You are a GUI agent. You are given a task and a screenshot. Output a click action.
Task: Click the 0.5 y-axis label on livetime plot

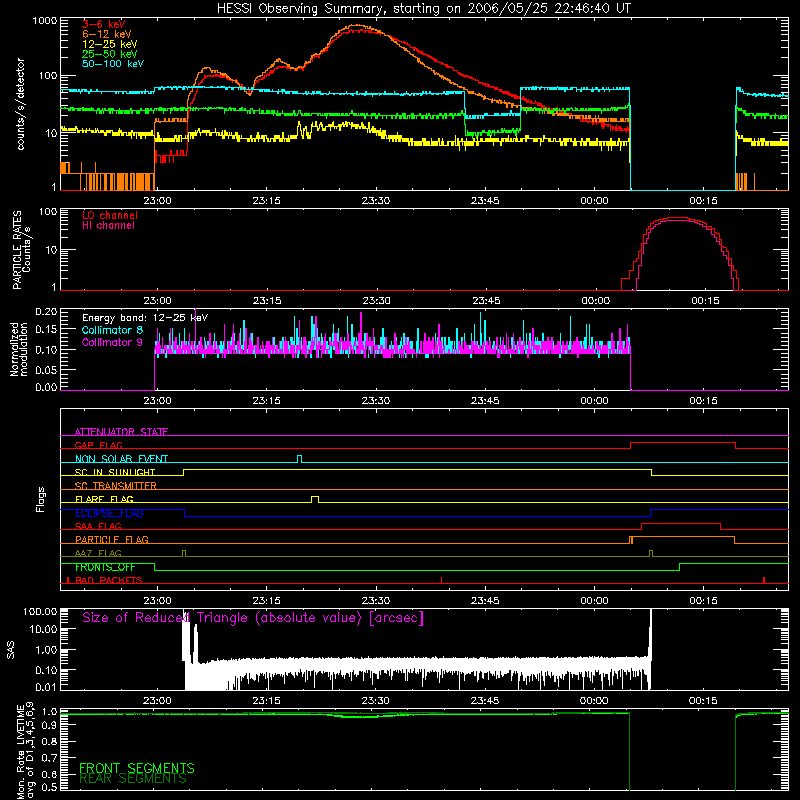[49, 787]
